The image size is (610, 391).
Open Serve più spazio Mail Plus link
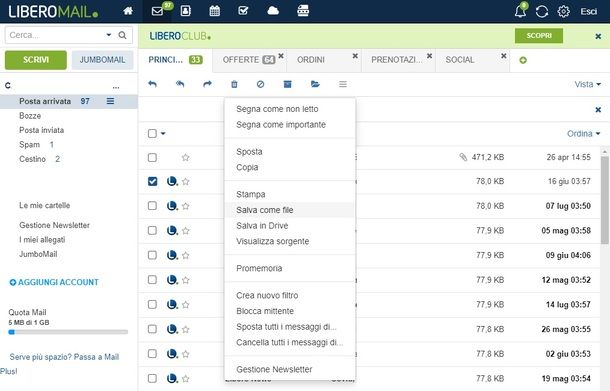click(60, 364)
